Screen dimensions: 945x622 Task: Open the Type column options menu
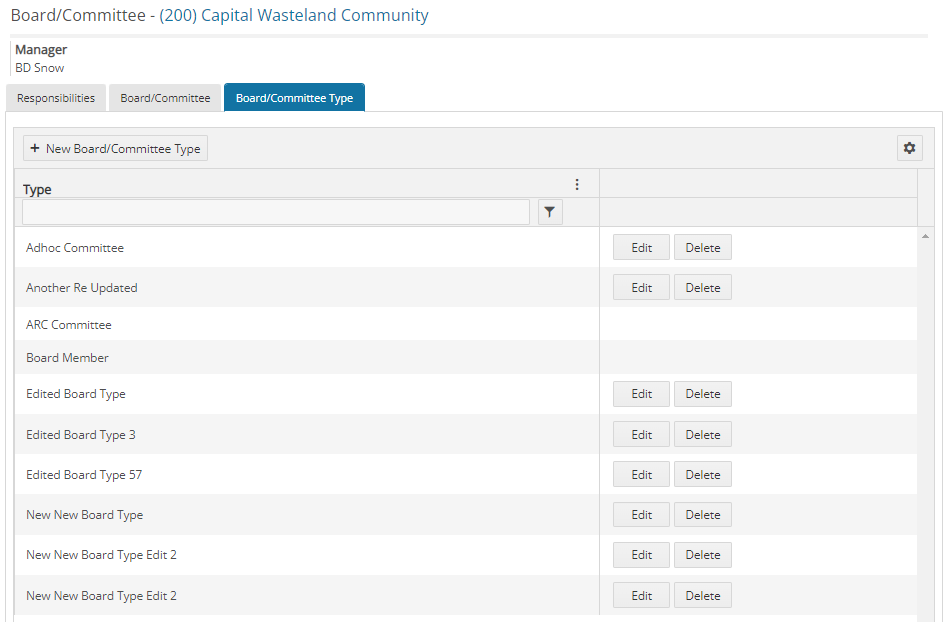pyautogui.click(x=577, y=184)
